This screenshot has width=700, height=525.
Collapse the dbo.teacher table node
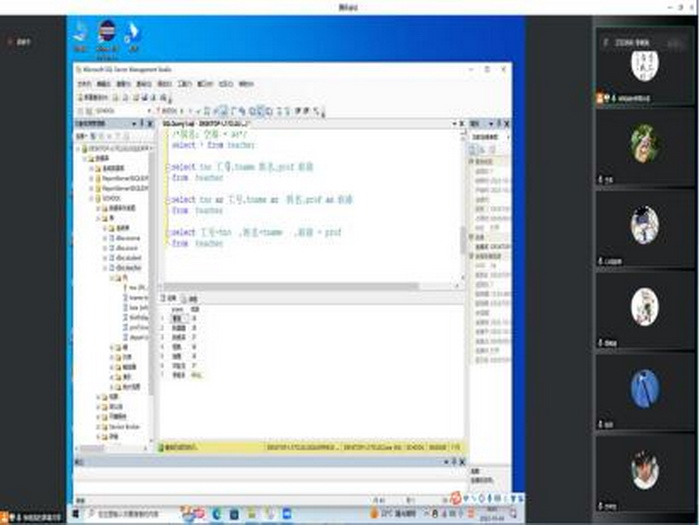coord(106,268)
